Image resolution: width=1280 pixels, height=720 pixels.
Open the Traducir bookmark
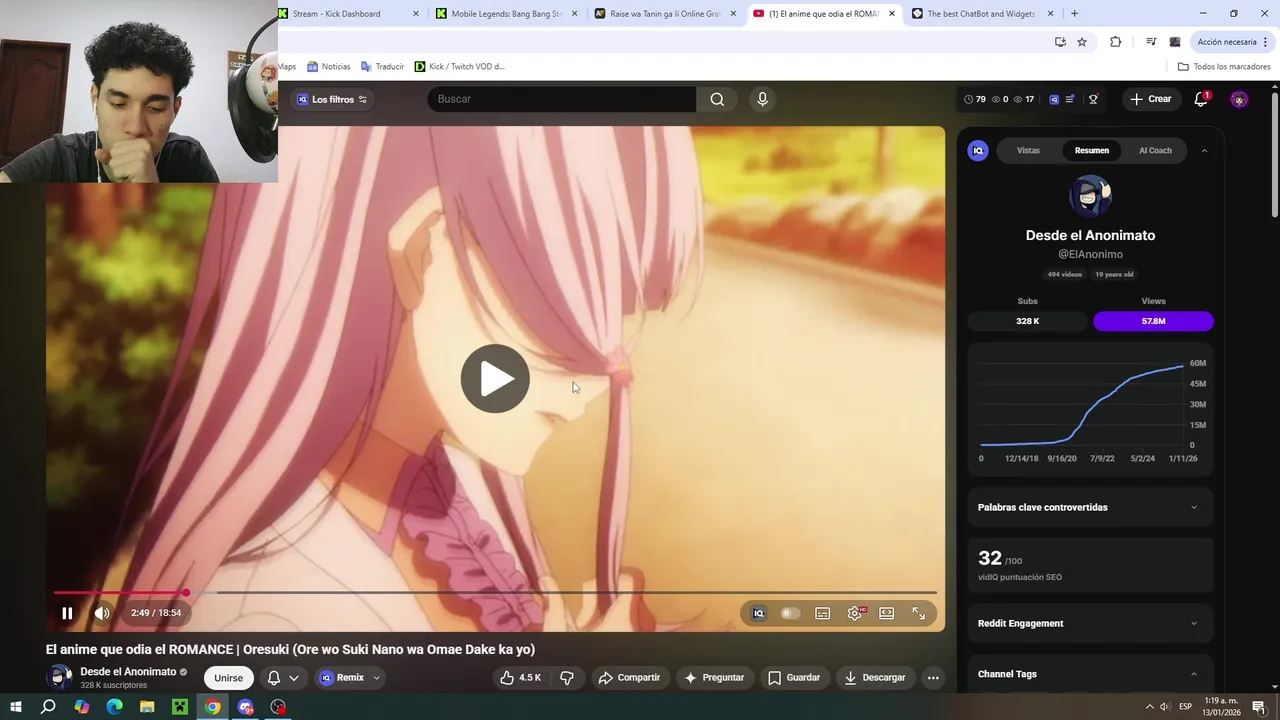point(383,67)
